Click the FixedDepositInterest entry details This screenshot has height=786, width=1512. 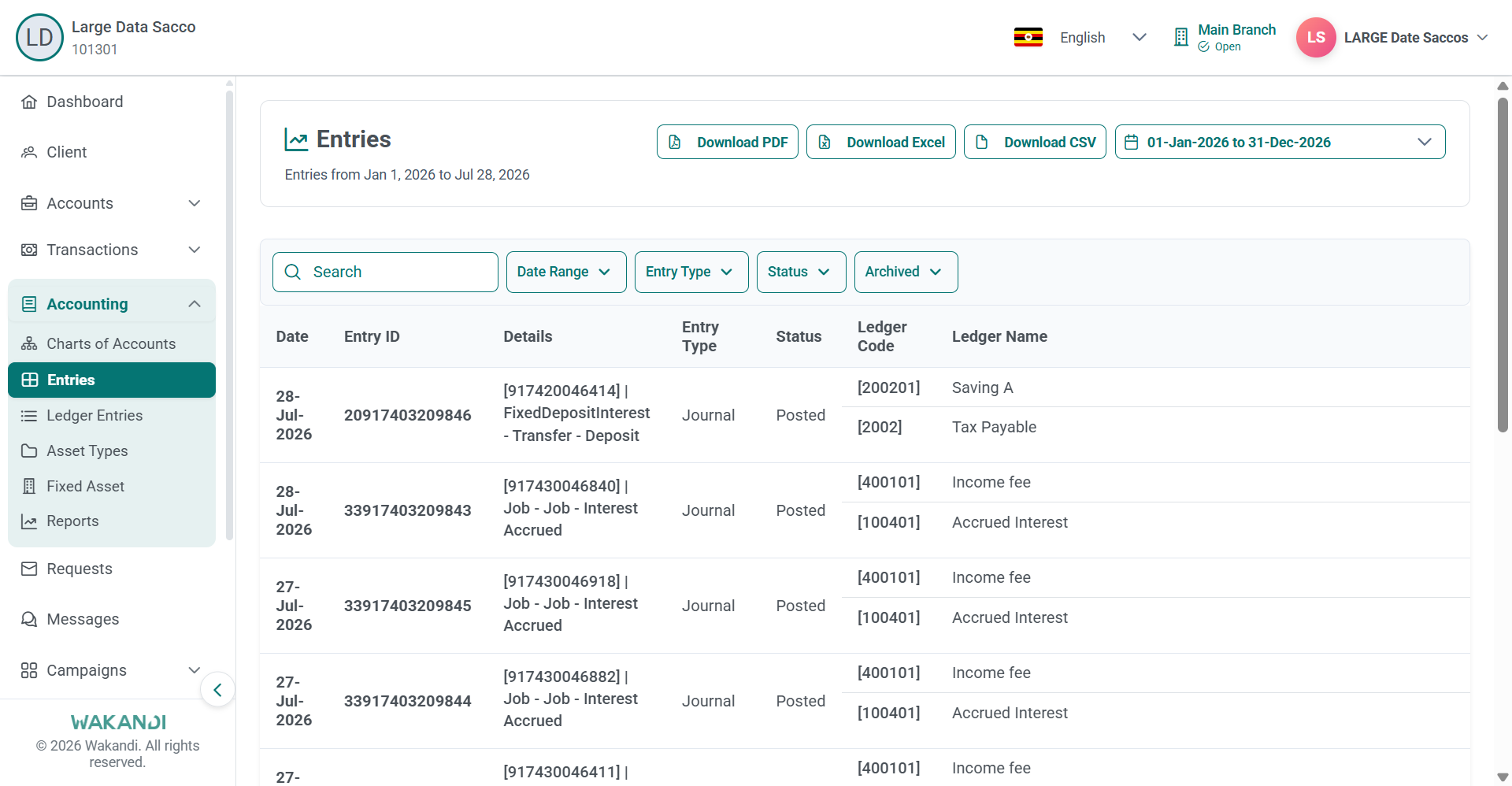pyautogui.click(x=576, y=413)
